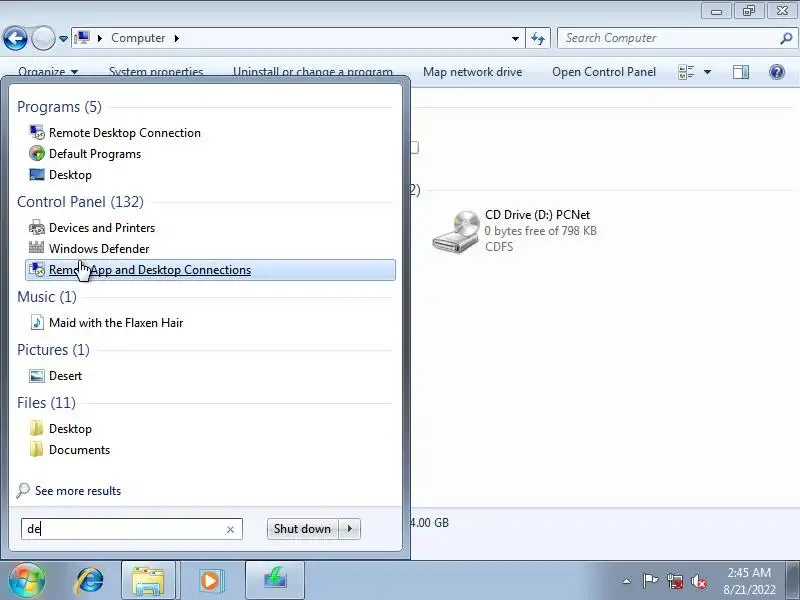Expand the arrow before Computer in address bar

tap(100, 38)
